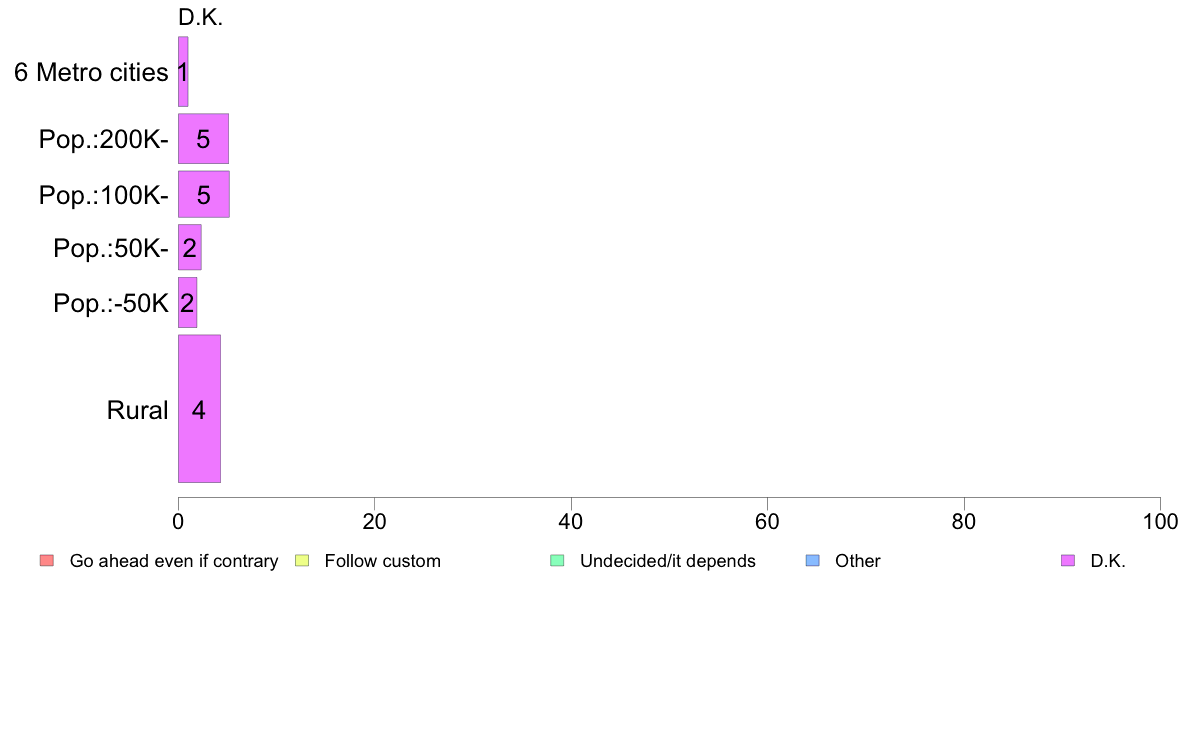The height and width of the screenshot is (736, 1188).
Task: Select the Pop.:50K- bar showing 2
Action: tap(189, 247)
